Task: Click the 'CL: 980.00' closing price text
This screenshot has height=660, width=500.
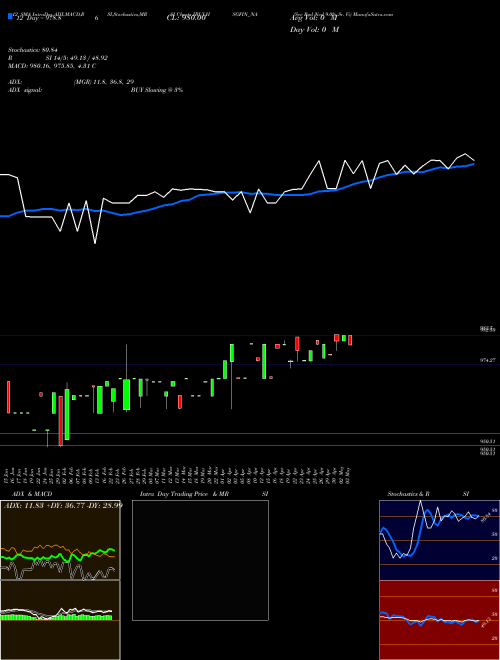Action: pos(186,18)
